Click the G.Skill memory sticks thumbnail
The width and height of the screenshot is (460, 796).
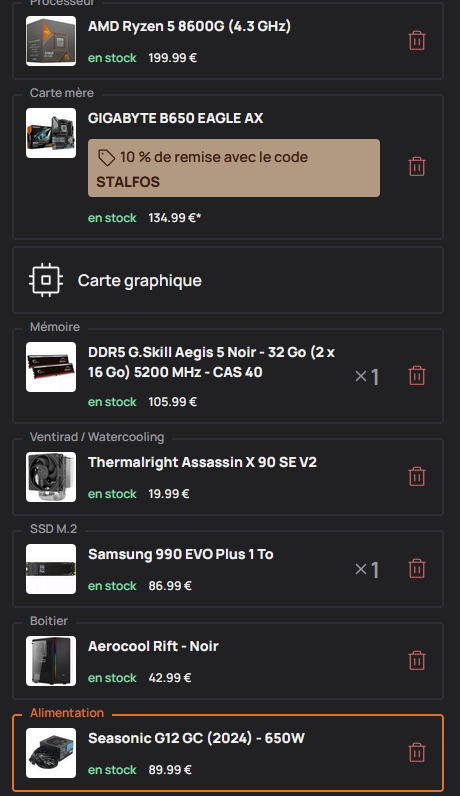tap(51, 367)
